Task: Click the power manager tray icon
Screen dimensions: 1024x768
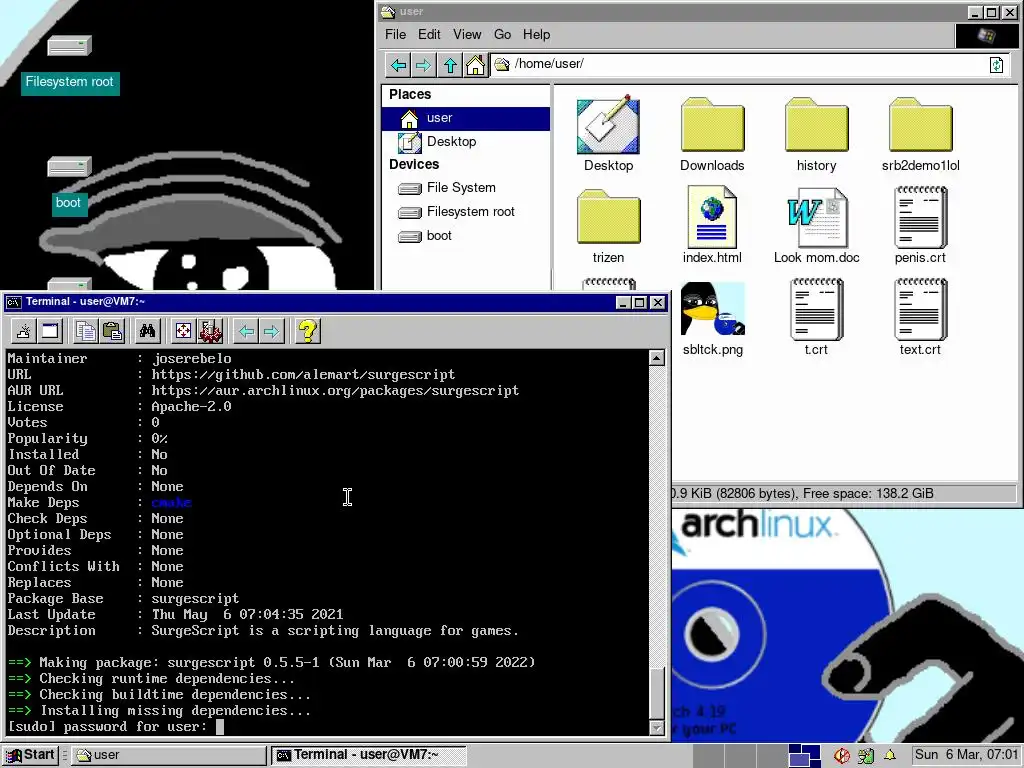Action: tap(865, 756)
